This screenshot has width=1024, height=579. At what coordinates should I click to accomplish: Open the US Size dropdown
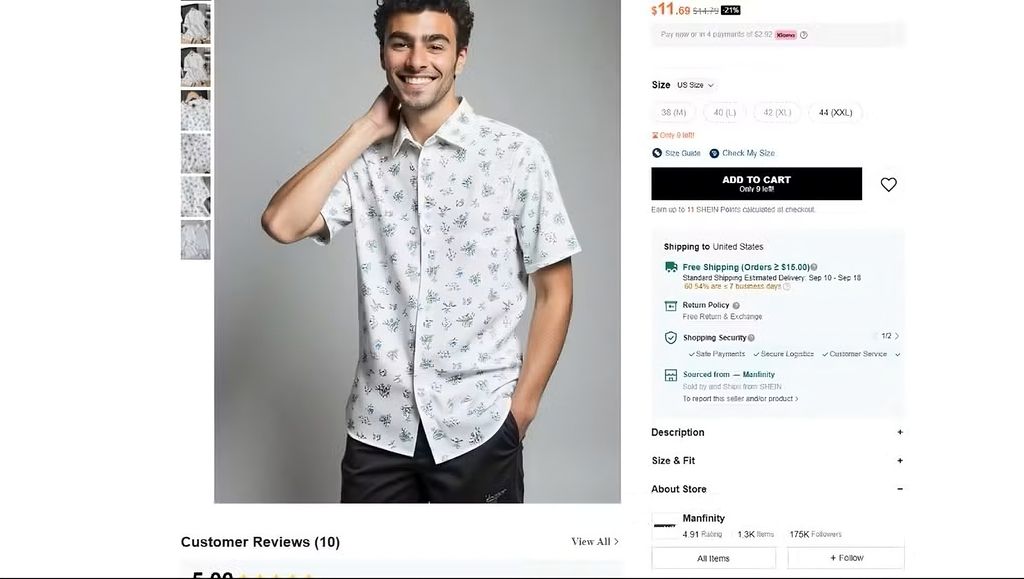(x=695, y=85)
